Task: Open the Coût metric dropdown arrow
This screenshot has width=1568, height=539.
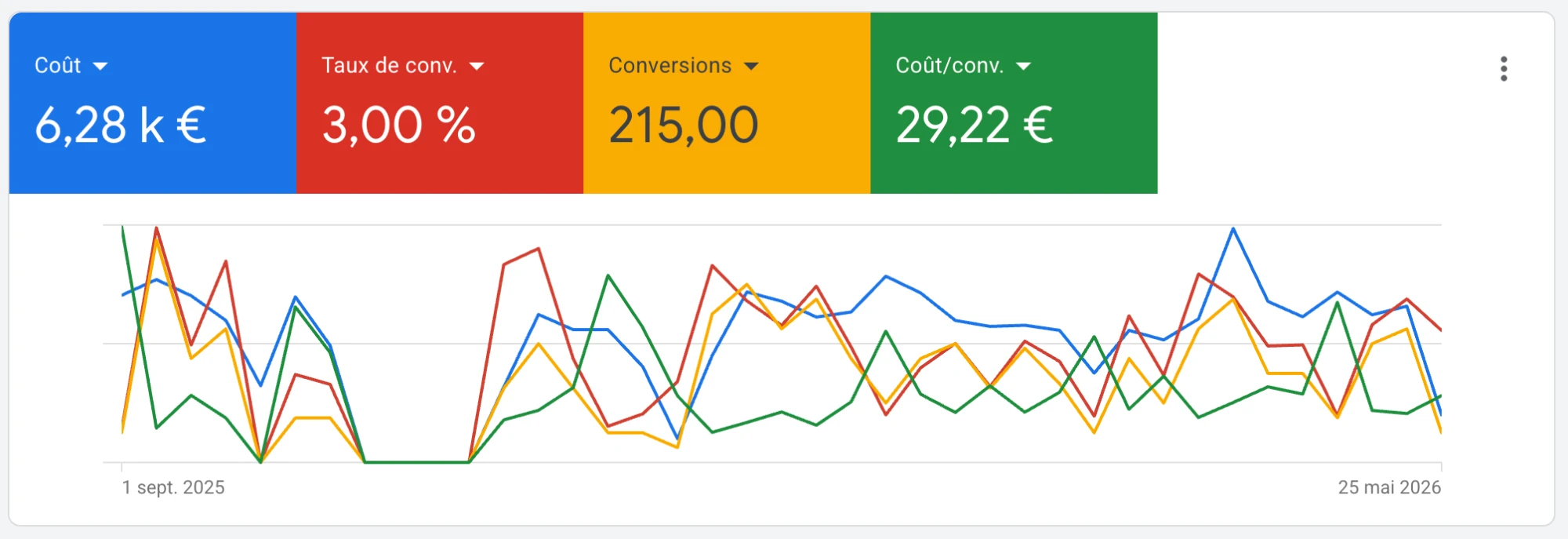Action: (100, 66)
